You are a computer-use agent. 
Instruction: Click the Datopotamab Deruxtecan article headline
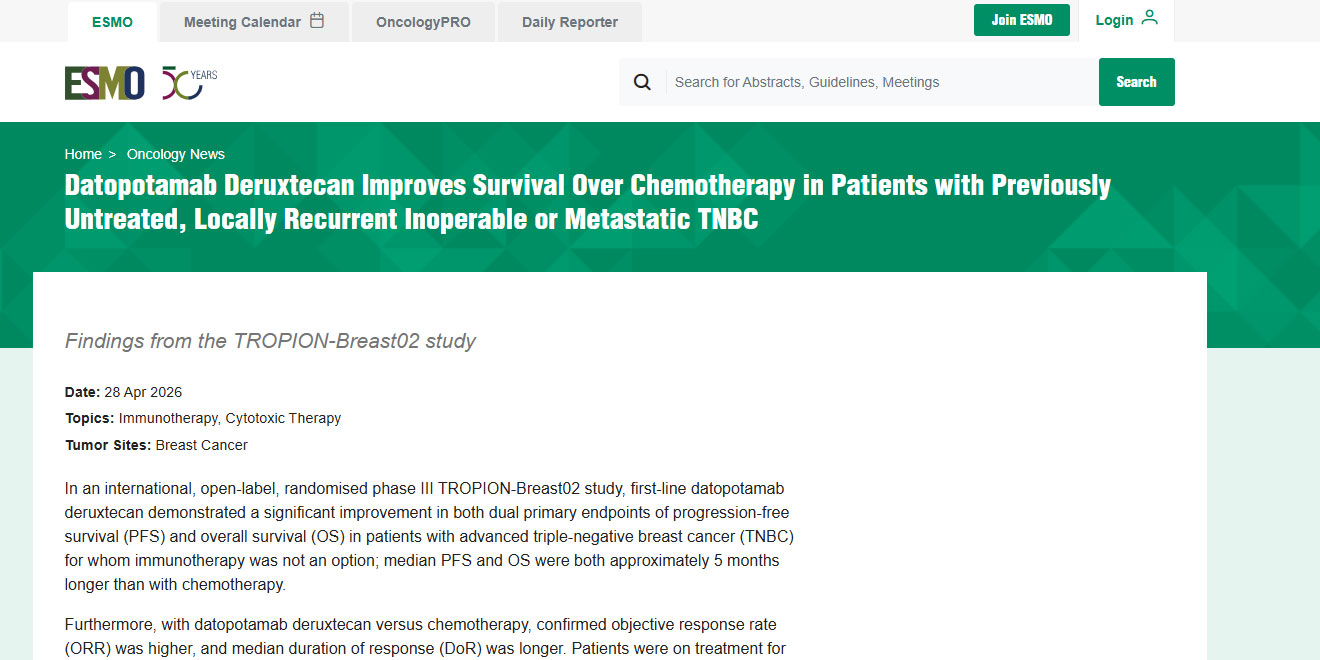point(587,202)
